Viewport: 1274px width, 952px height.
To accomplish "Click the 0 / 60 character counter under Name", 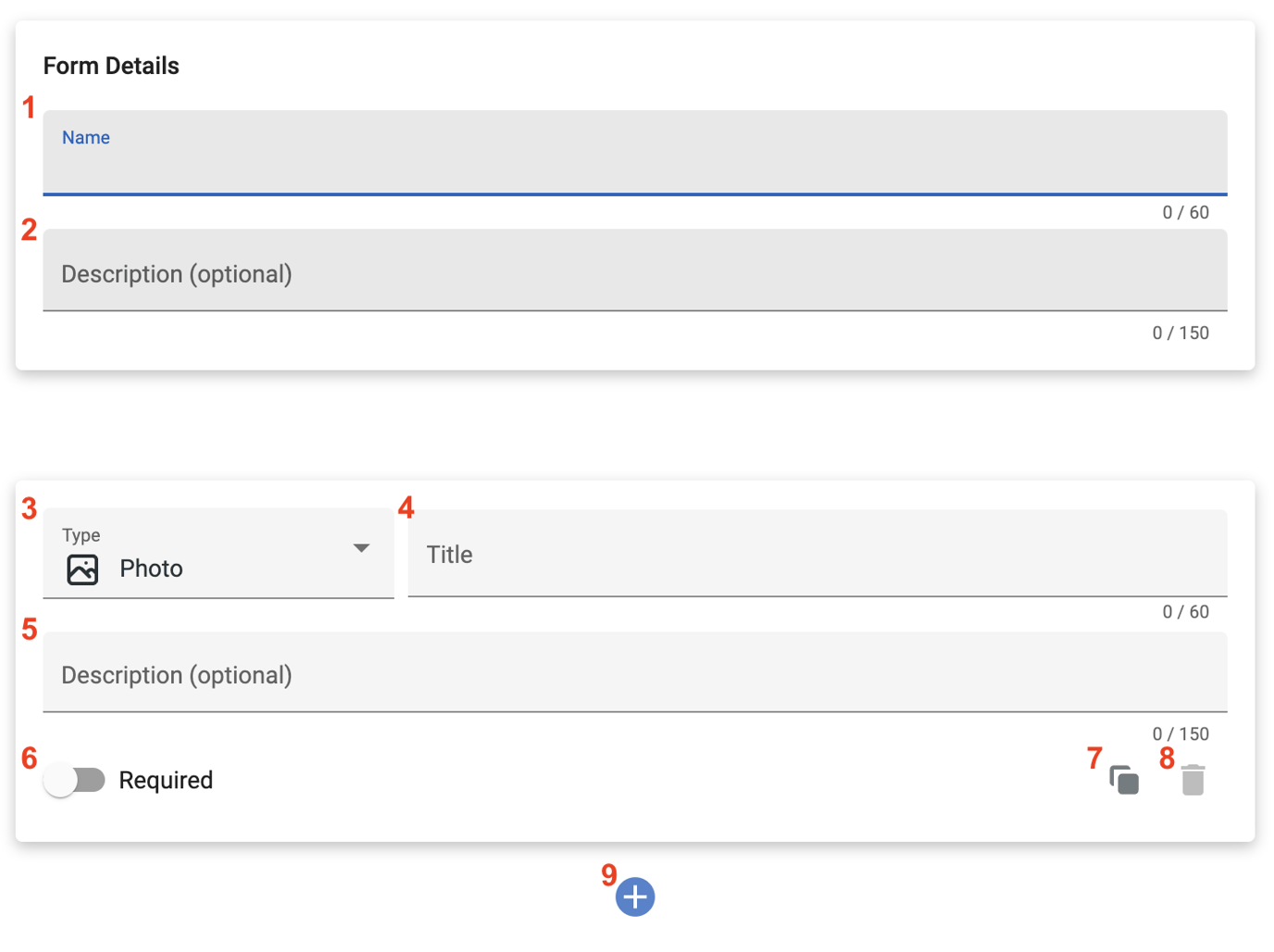I will (1186, 212).
